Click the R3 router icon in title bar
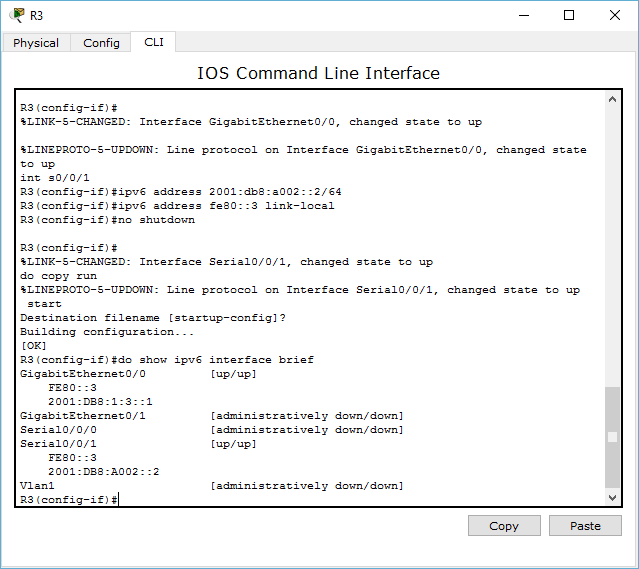The width and height of the screenshot is (639, 569). (17, 15)
